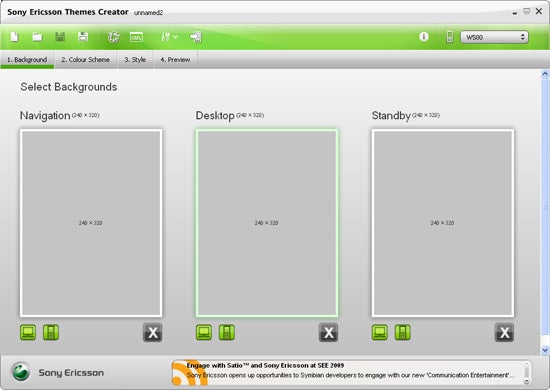Select the Desktop background placeholder
The image size is (550, 390).
(x=267, y=223)
